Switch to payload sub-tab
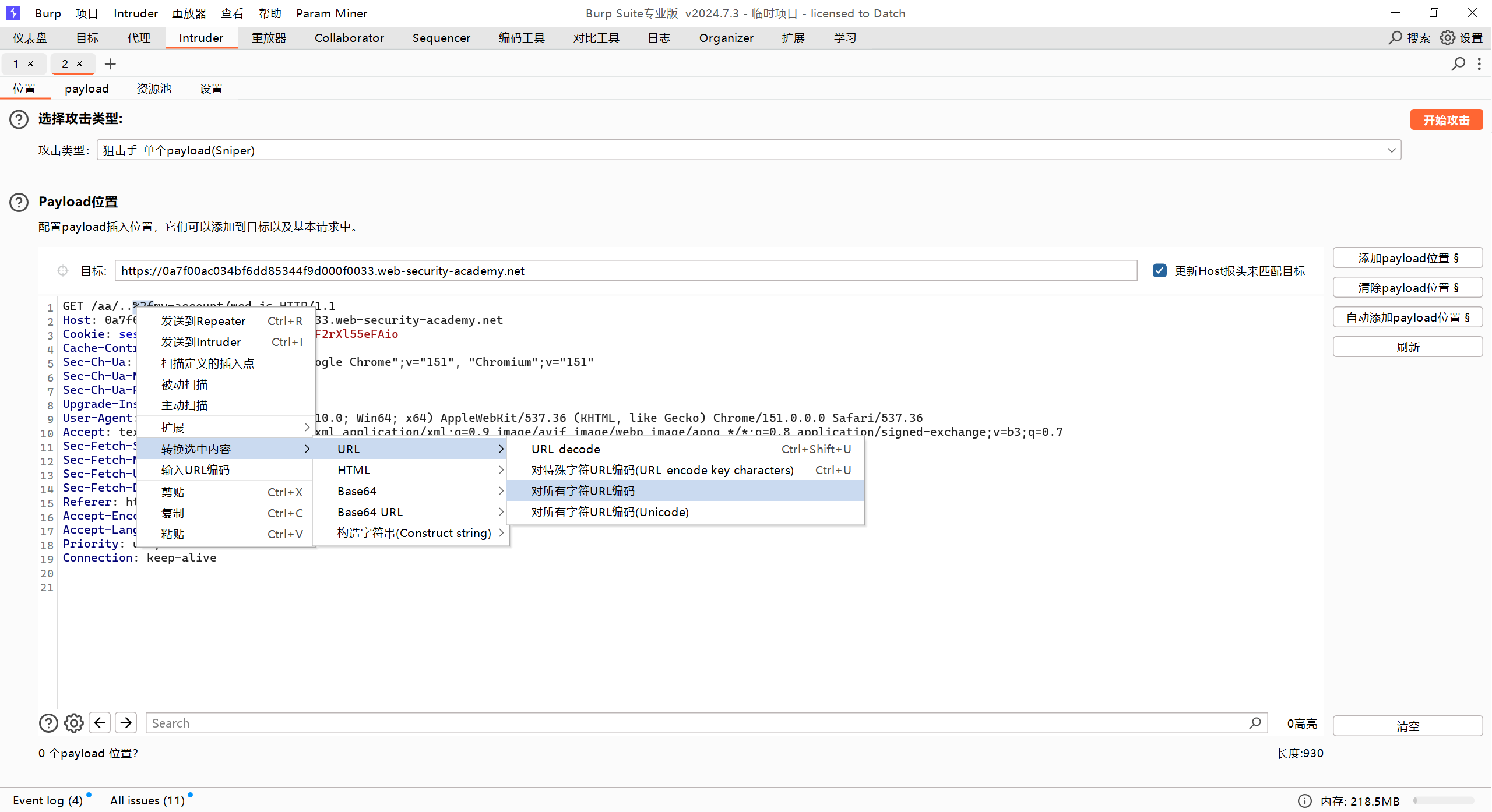 (87, 89)
